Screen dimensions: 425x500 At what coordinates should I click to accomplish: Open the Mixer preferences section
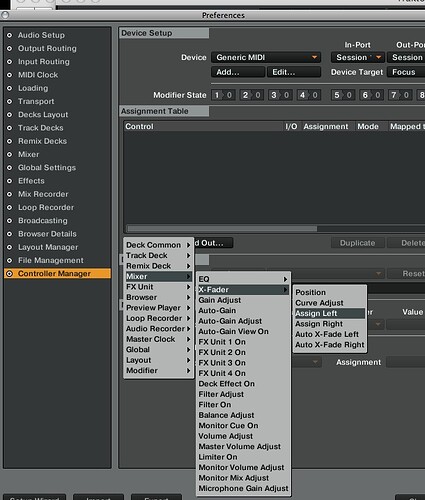tap(29, 154)
